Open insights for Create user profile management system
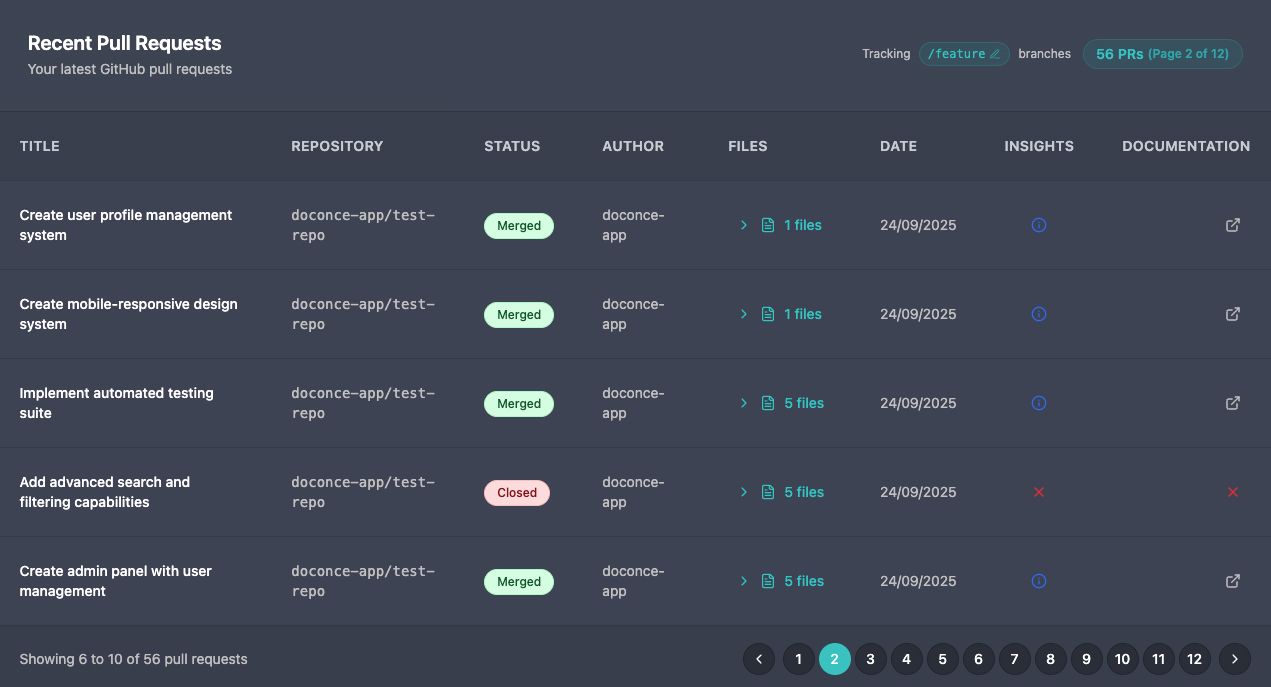1271x687 pixels. (1038, 225)
